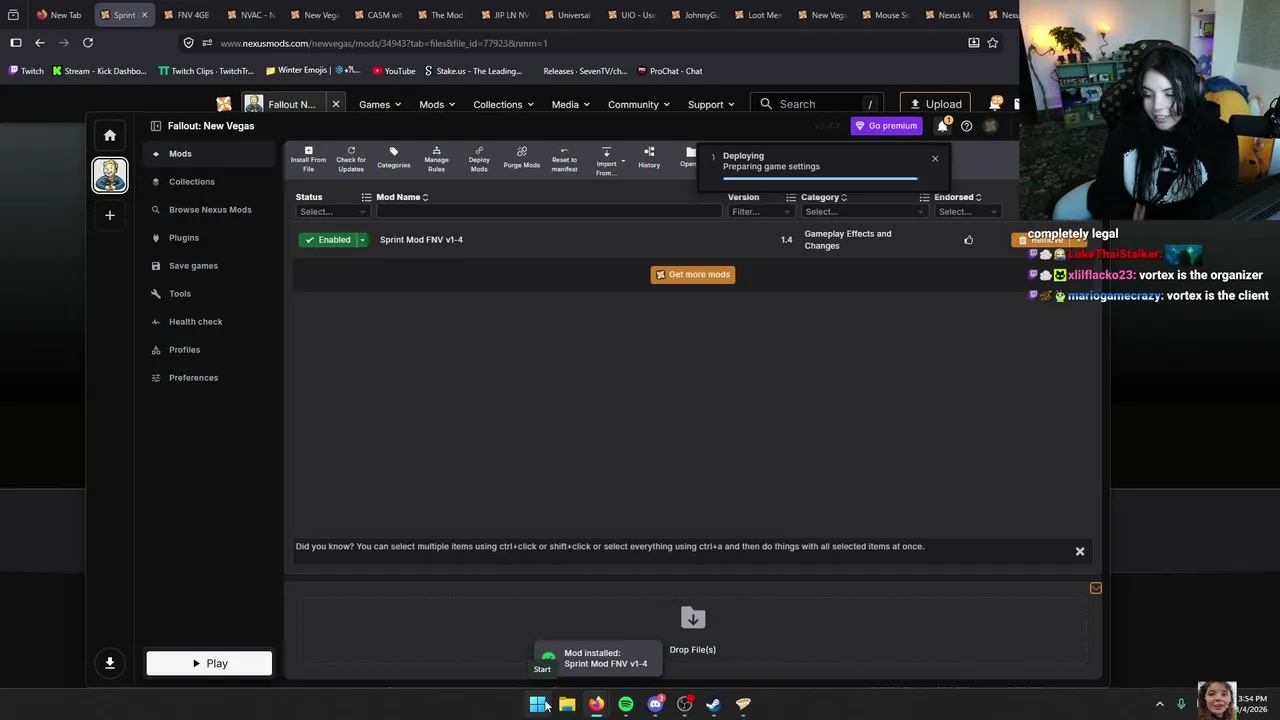Click the Upload button on Nexus Mods
Screen dimensions: 1280x720
(x=936, y=104)
